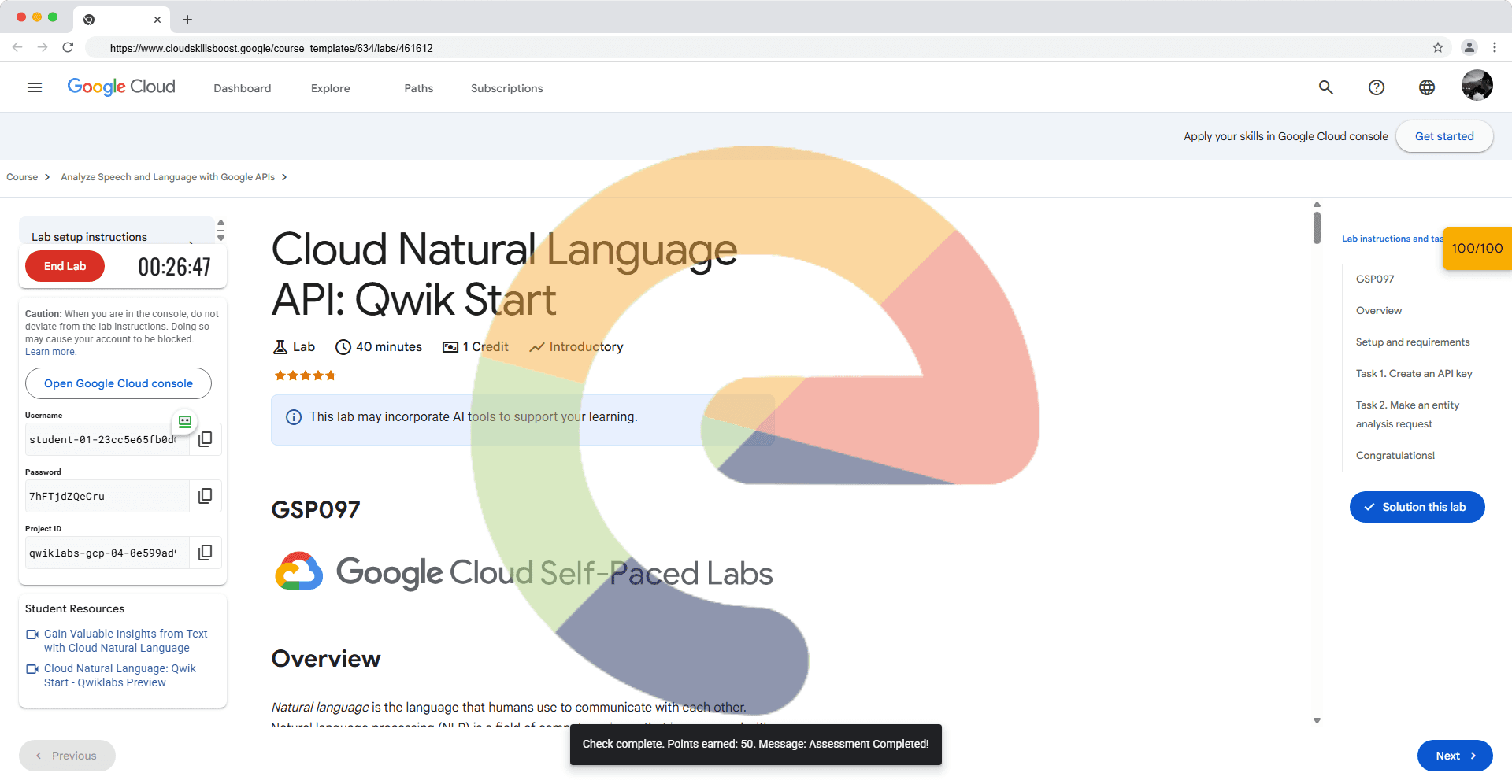Open the hamburger navigation menu
1512x784 pixels.
click(x=35, y=87)
